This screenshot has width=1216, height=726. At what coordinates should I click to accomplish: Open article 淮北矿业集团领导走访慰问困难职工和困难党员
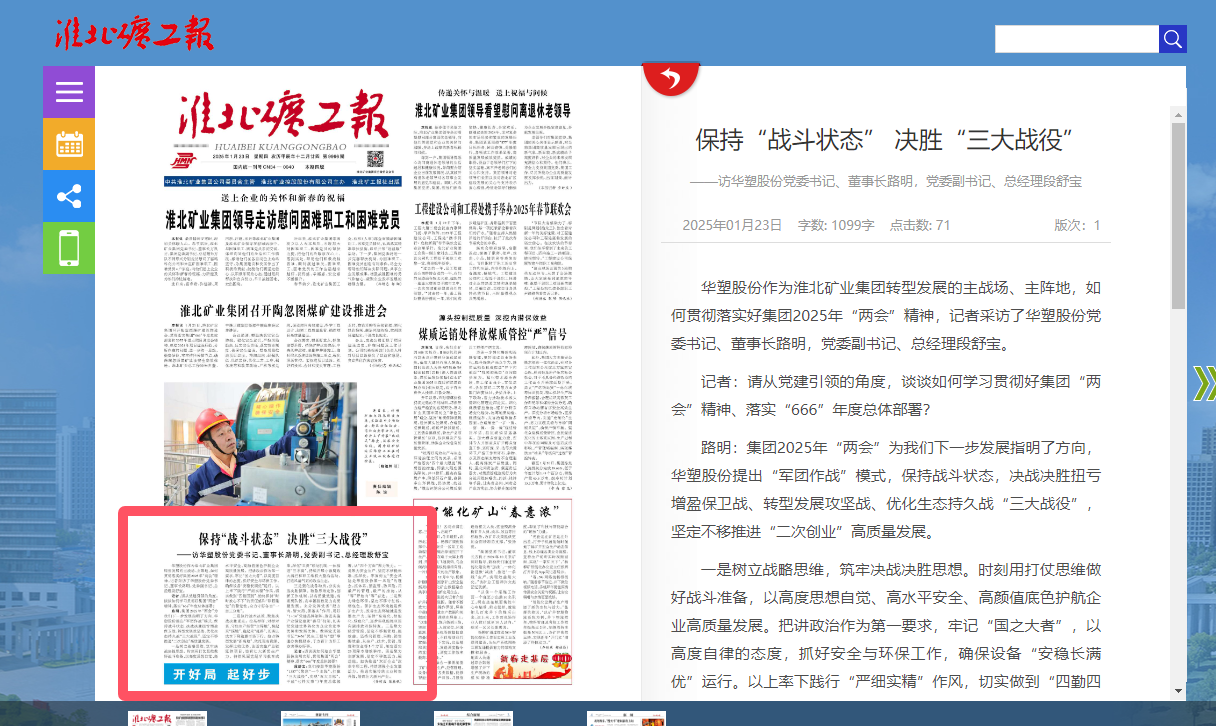point(285,221)
